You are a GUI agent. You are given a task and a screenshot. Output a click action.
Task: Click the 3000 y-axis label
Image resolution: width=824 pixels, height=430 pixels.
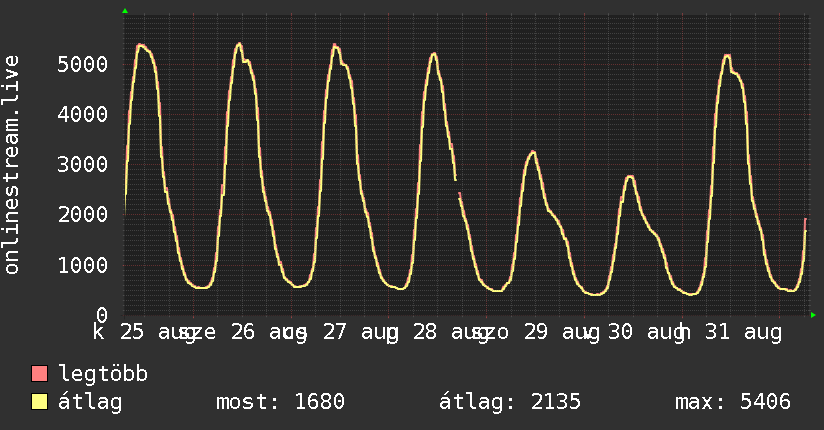(x=83, y=165)
